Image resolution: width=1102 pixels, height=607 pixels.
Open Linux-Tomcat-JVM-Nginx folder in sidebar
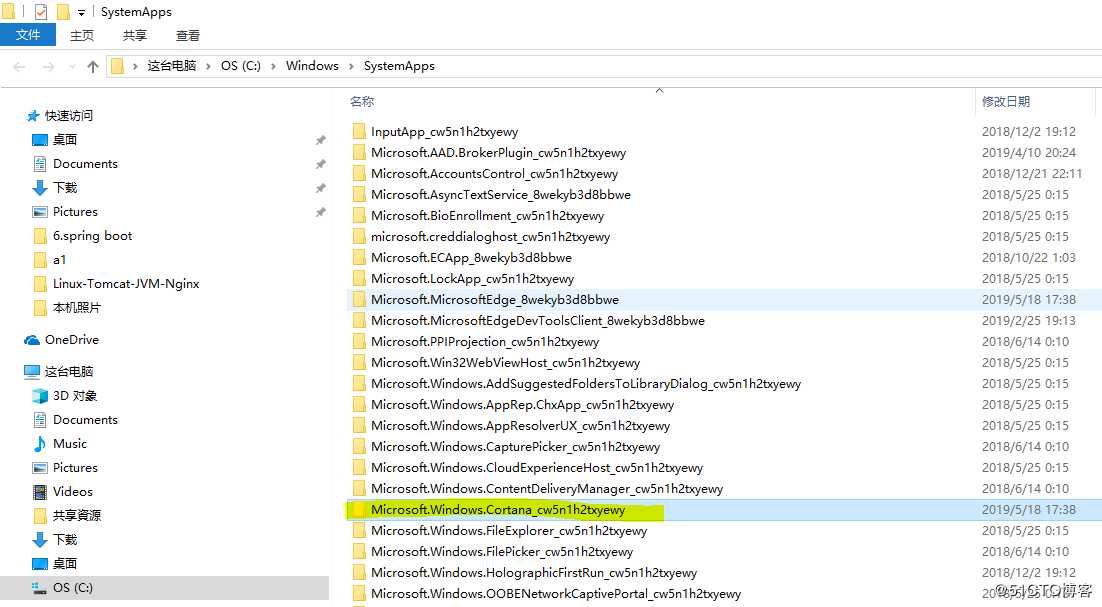click(x=126, y=283)
